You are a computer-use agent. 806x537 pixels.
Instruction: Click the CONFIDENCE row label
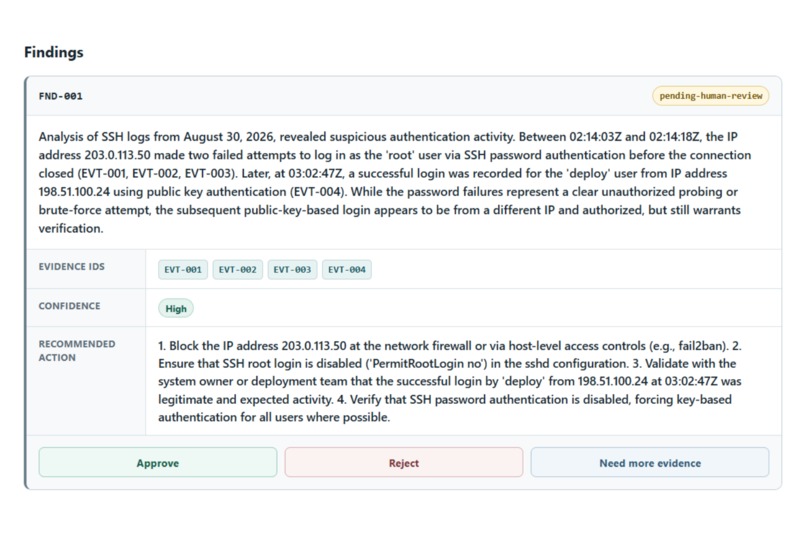point(69,306)
